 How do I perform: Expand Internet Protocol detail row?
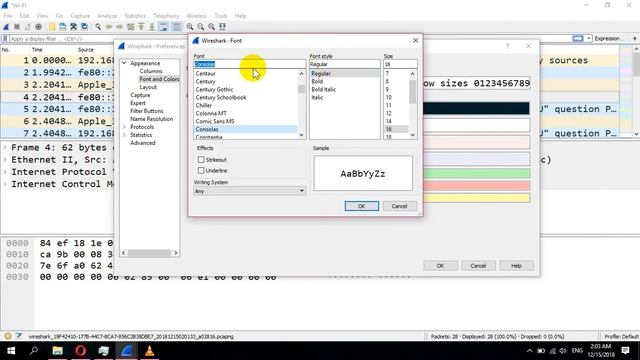(5, 172)
